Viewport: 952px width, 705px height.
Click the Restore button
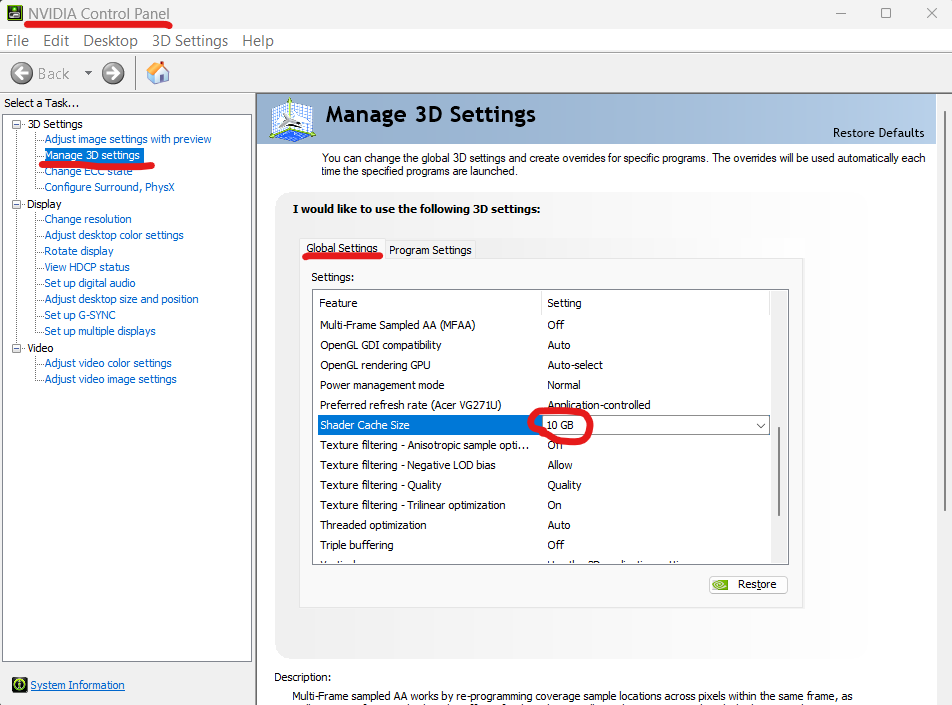[748, 584]
